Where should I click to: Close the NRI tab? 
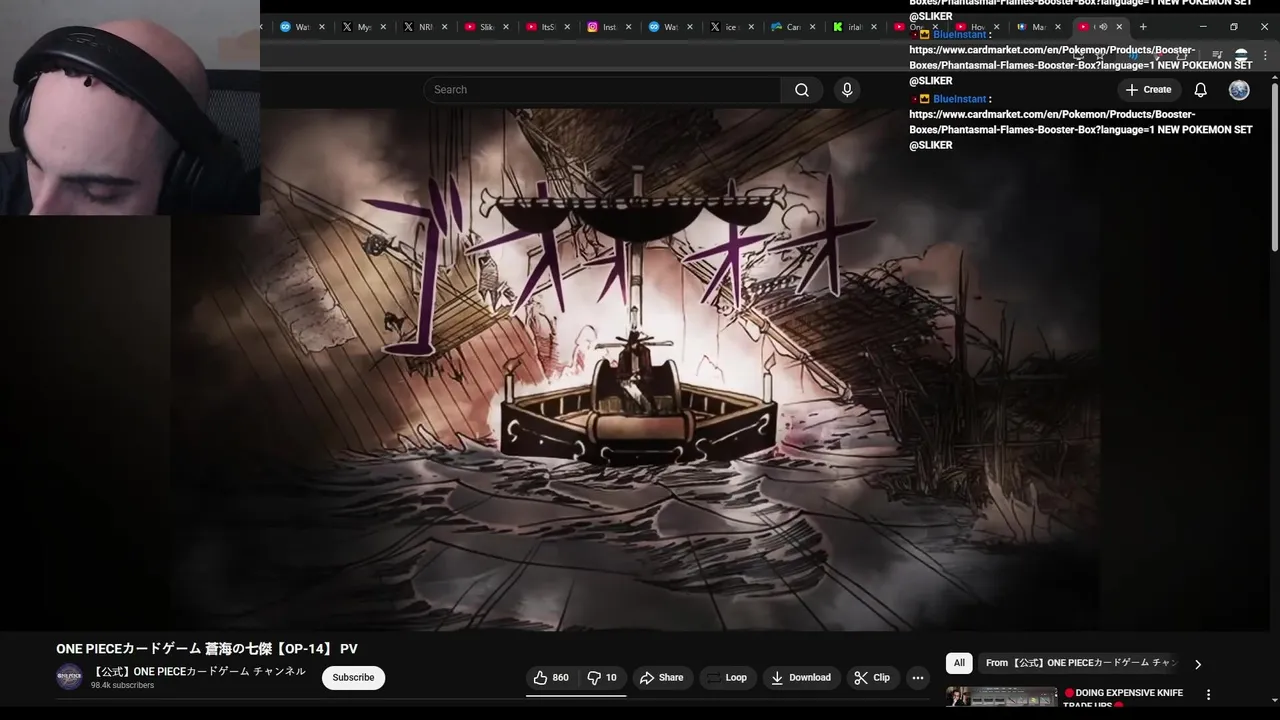pos(444,27)
